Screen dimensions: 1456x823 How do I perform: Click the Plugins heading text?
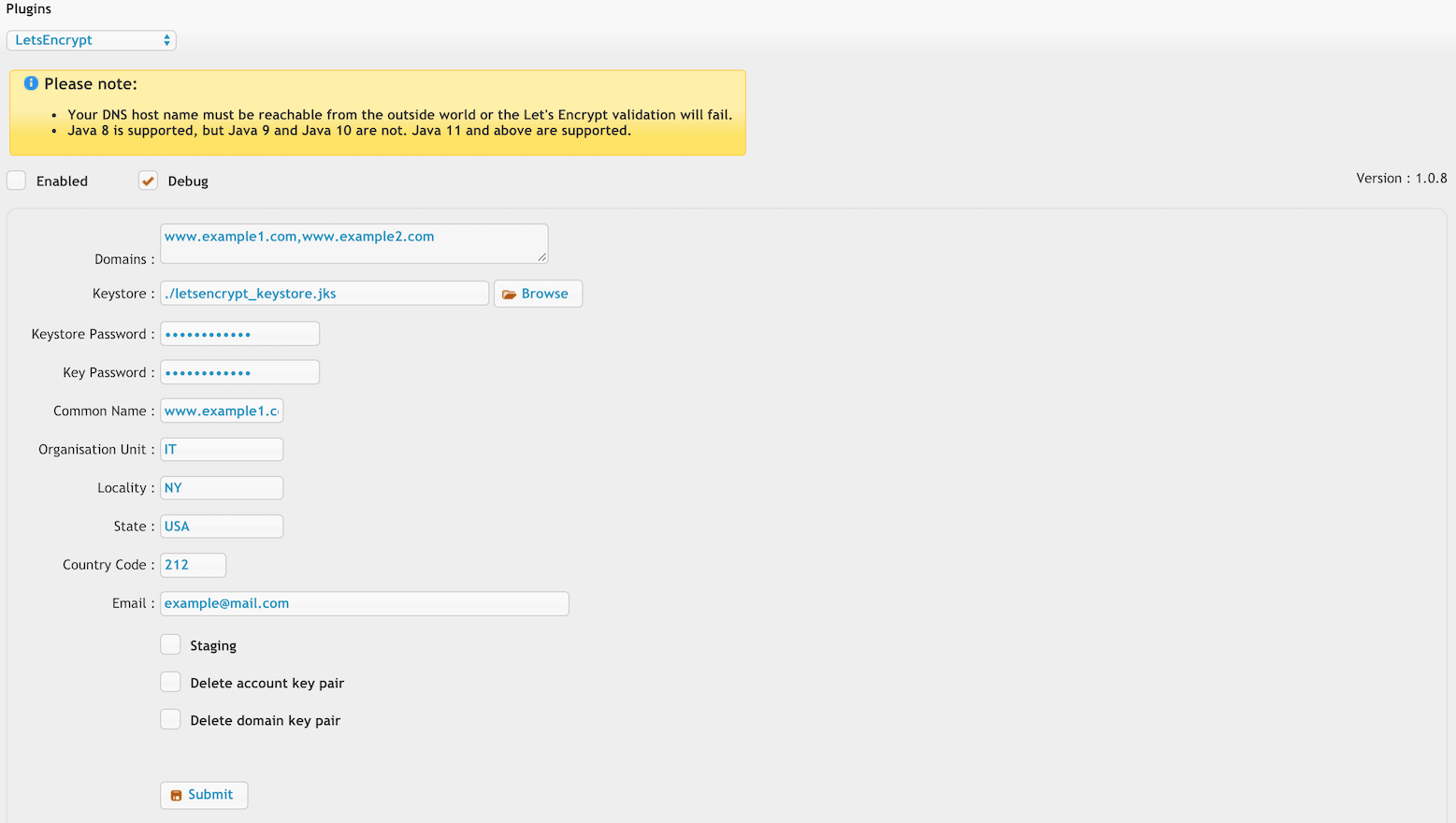[29, 9]
